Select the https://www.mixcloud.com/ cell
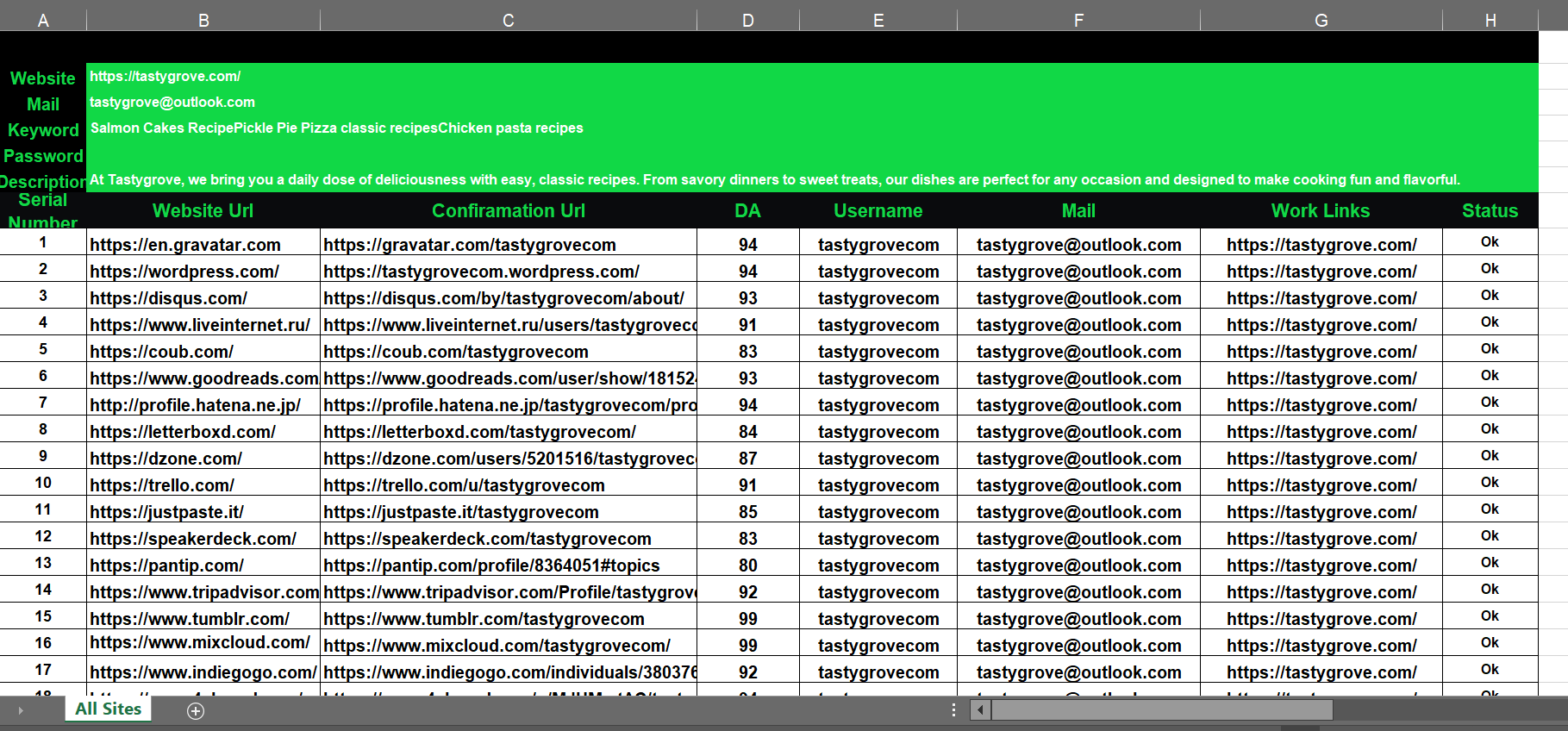The width and height of the screenshot is (1568, 731). 203,643
